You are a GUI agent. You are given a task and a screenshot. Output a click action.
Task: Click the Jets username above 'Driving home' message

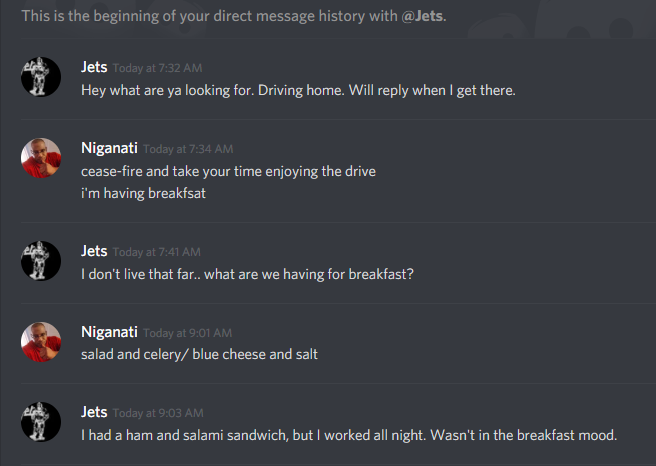click(x=94, y=68)
